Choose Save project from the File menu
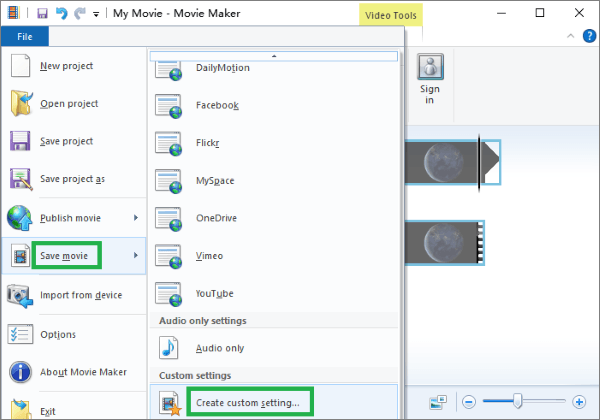 [67, 141]
